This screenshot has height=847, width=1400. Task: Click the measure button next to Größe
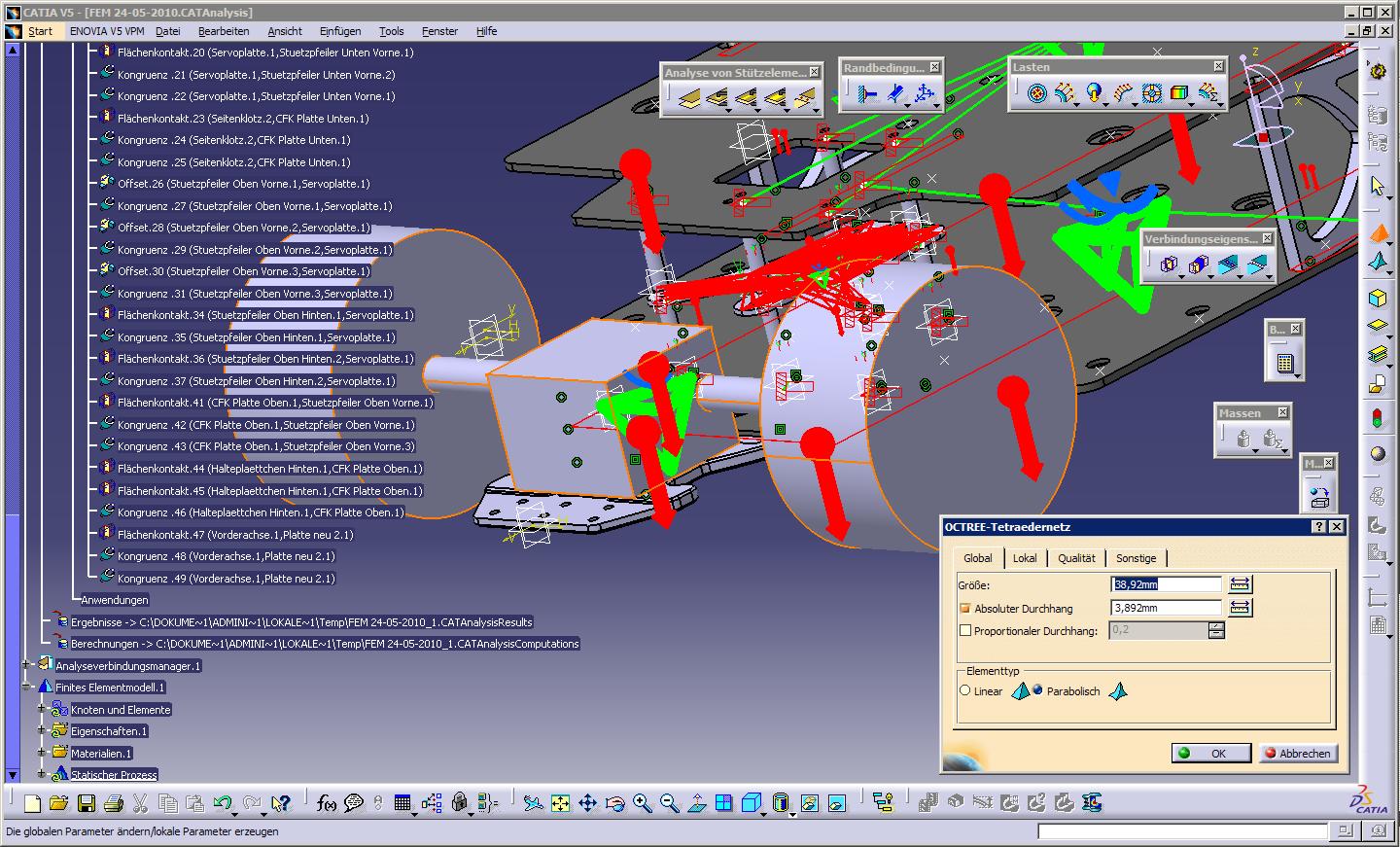click(x=1240, y=584)
